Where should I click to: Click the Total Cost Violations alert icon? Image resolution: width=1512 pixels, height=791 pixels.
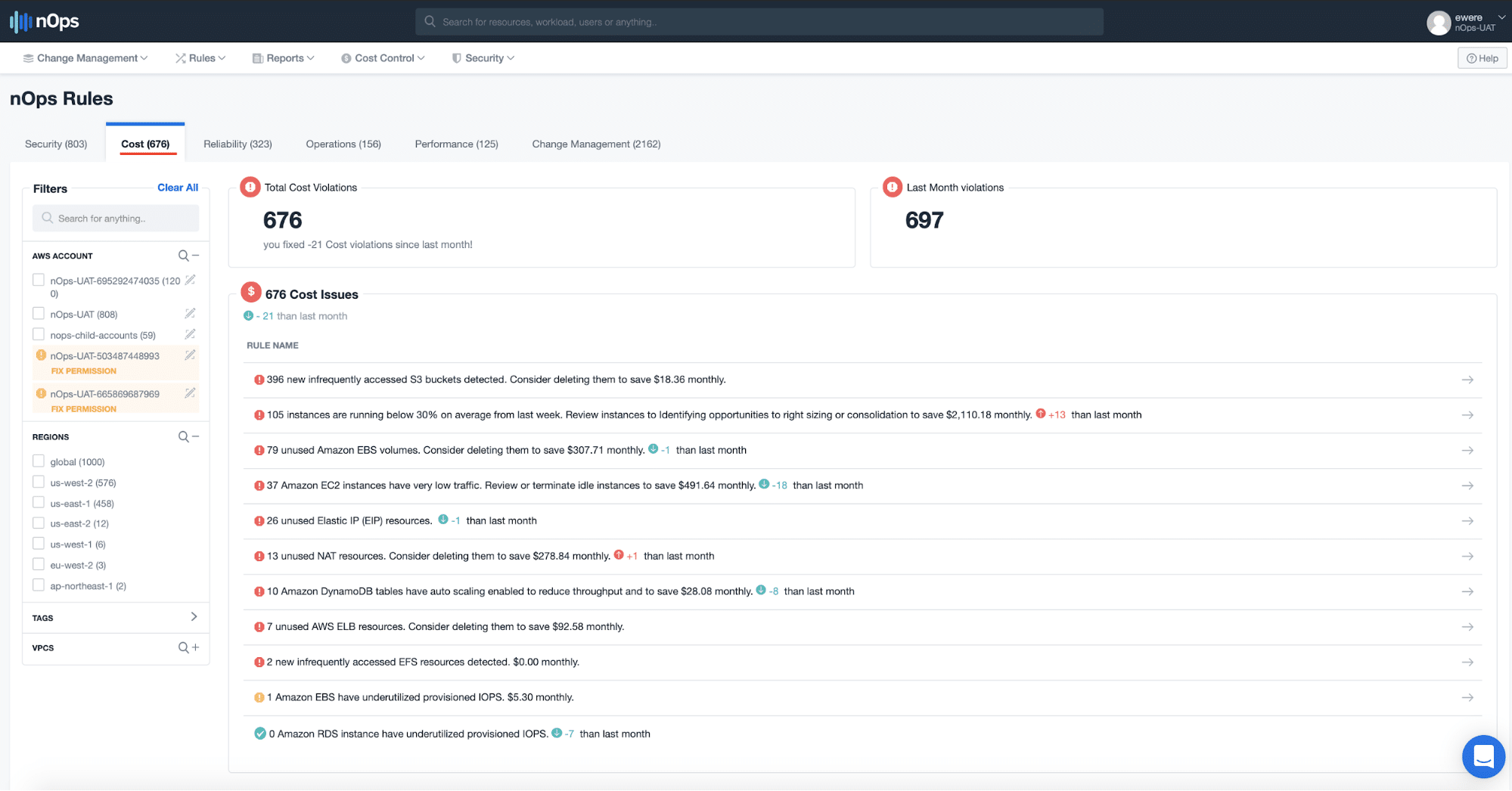pos(250,187)
